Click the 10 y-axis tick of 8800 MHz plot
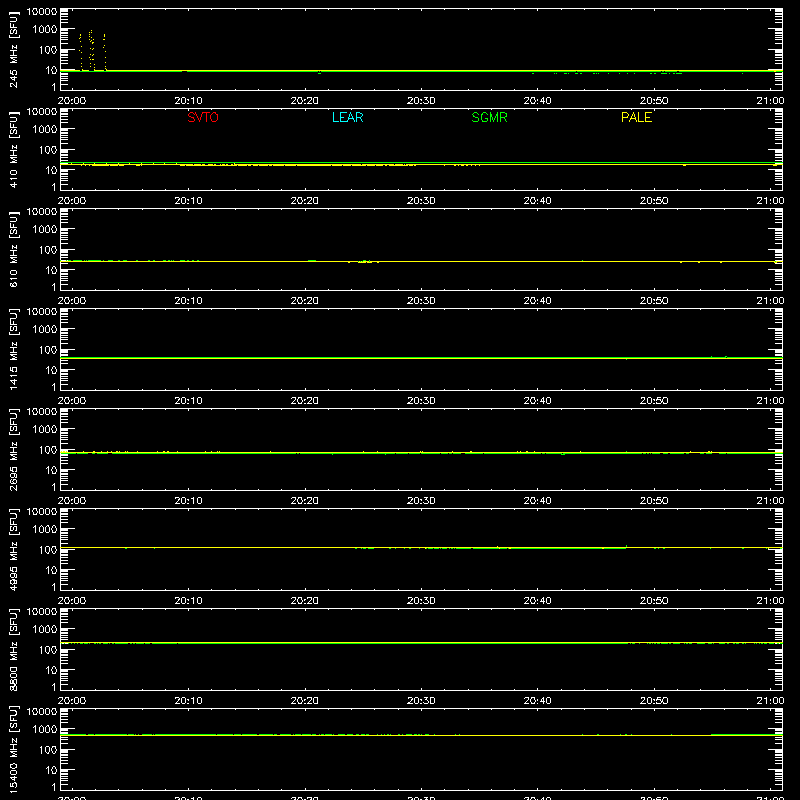The height and width of the screenshot is (800, 800). tap(52, 670)
